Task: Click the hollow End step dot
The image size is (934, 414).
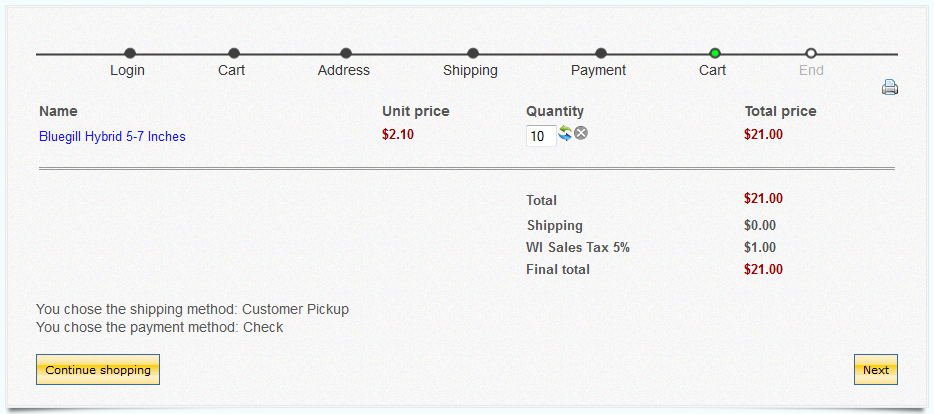Action: (811, 54)
